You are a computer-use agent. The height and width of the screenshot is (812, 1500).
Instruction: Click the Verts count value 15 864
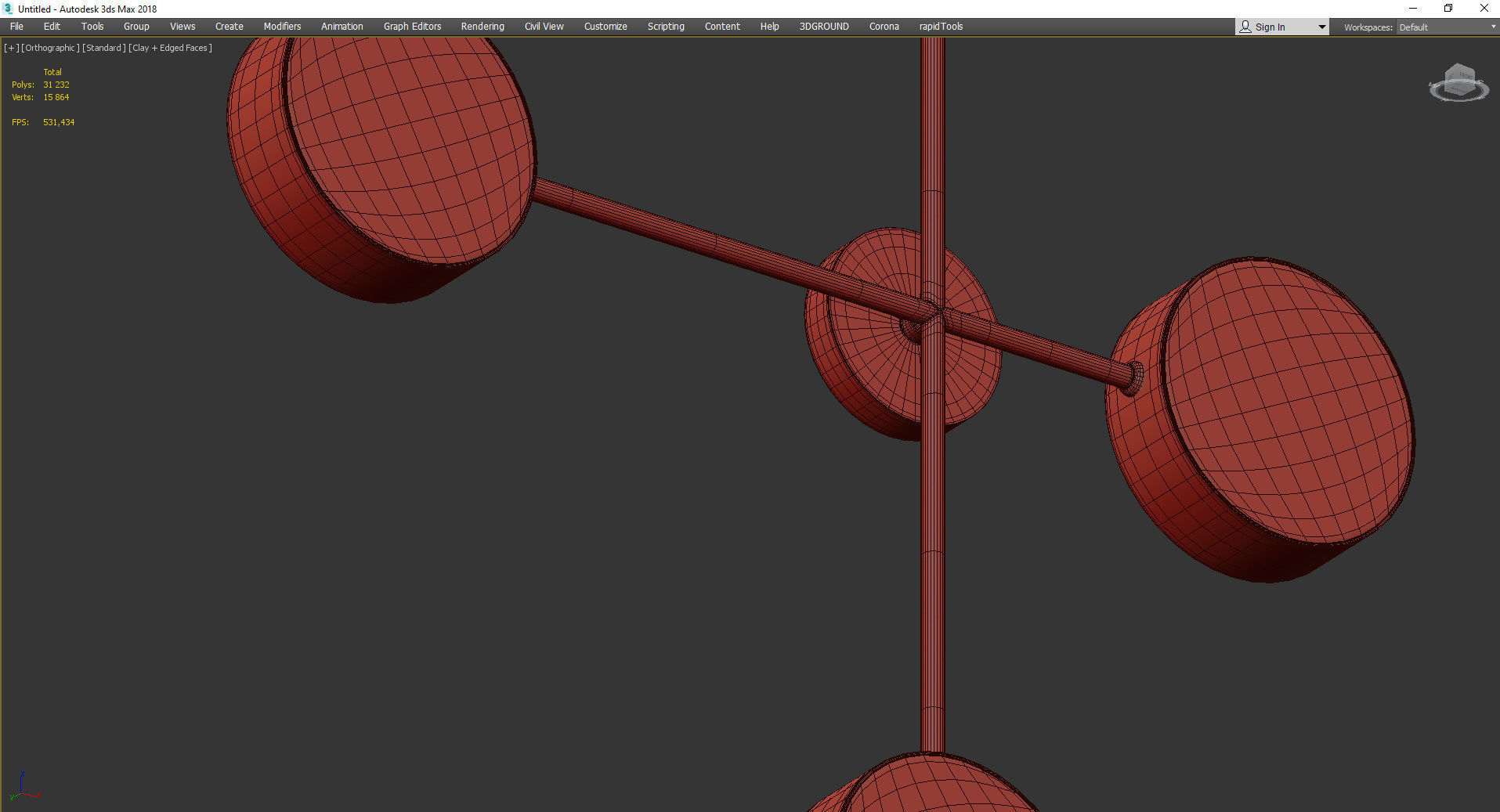(x=56, y=97)
